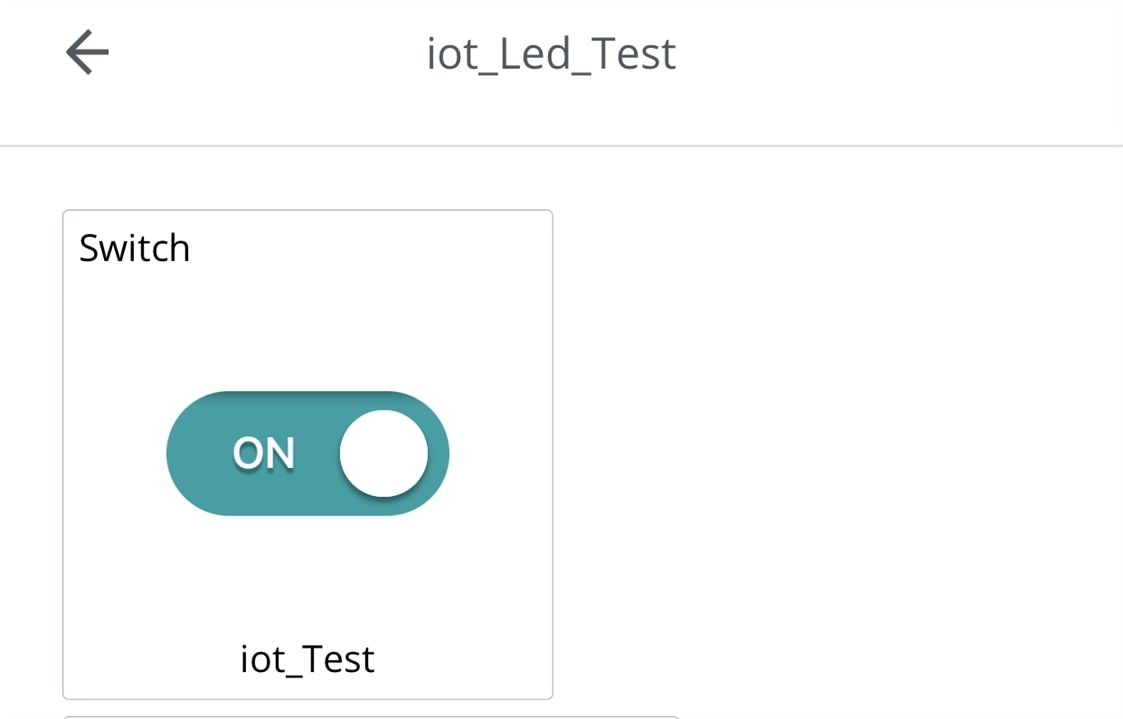Viewport: 1123px width, 719px height.
Task: Tap the left edge of the teal switch
Action: tap(179, 453)
